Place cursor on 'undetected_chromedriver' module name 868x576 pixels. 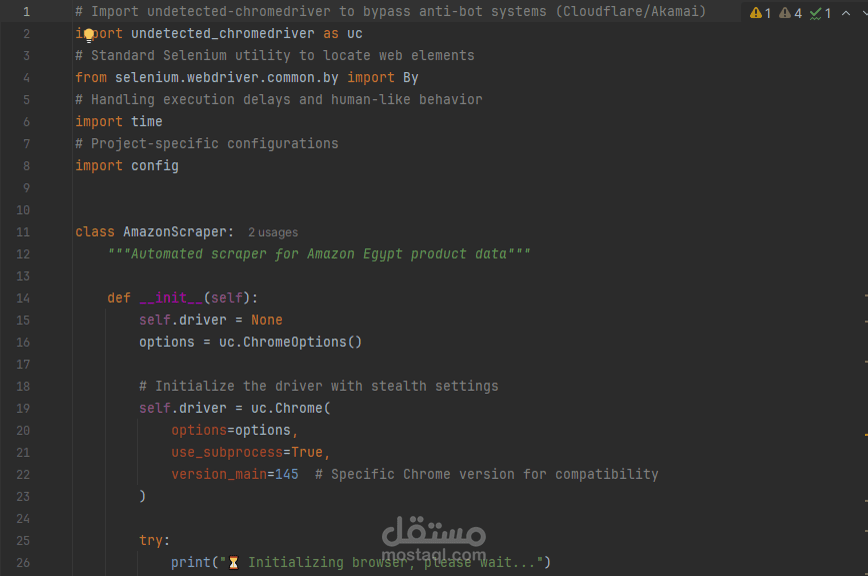[x=223, y=33]
